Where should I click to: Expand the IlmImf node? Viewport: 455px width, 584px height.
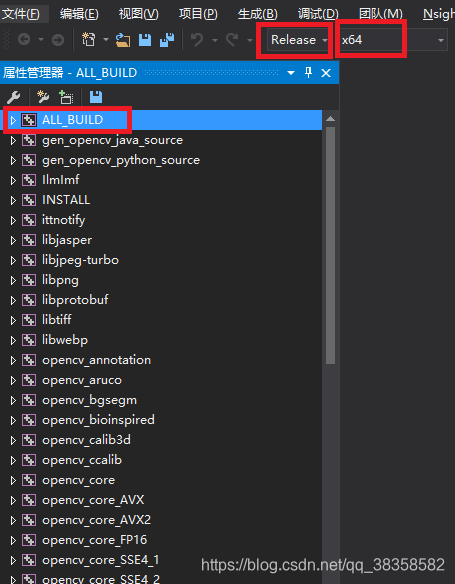tap(13, 181)
